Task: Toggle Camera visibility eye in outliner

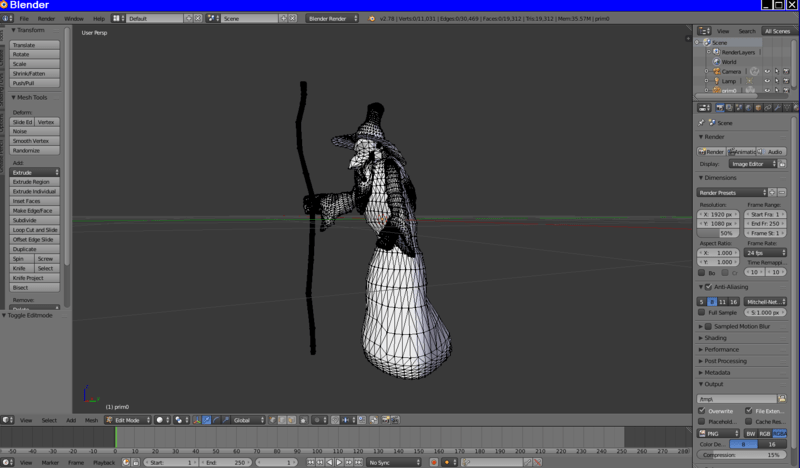Action: point(767,71)
